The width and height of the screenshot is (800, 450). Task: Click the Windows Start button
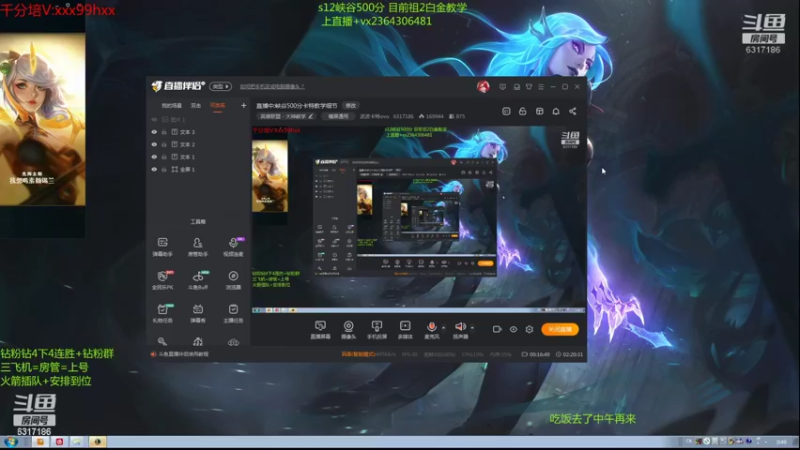tap(10, 442)
